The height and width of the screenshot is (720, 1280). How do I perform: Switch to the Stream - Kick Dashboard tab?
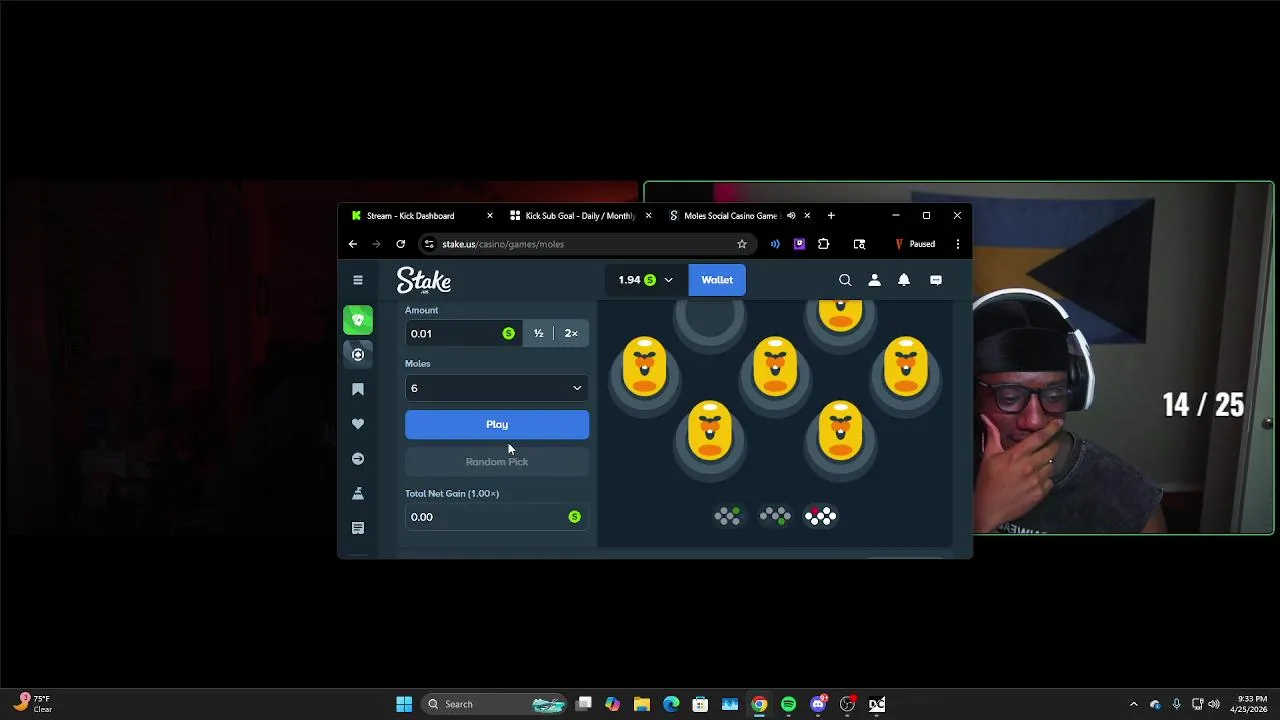point(410,216)
